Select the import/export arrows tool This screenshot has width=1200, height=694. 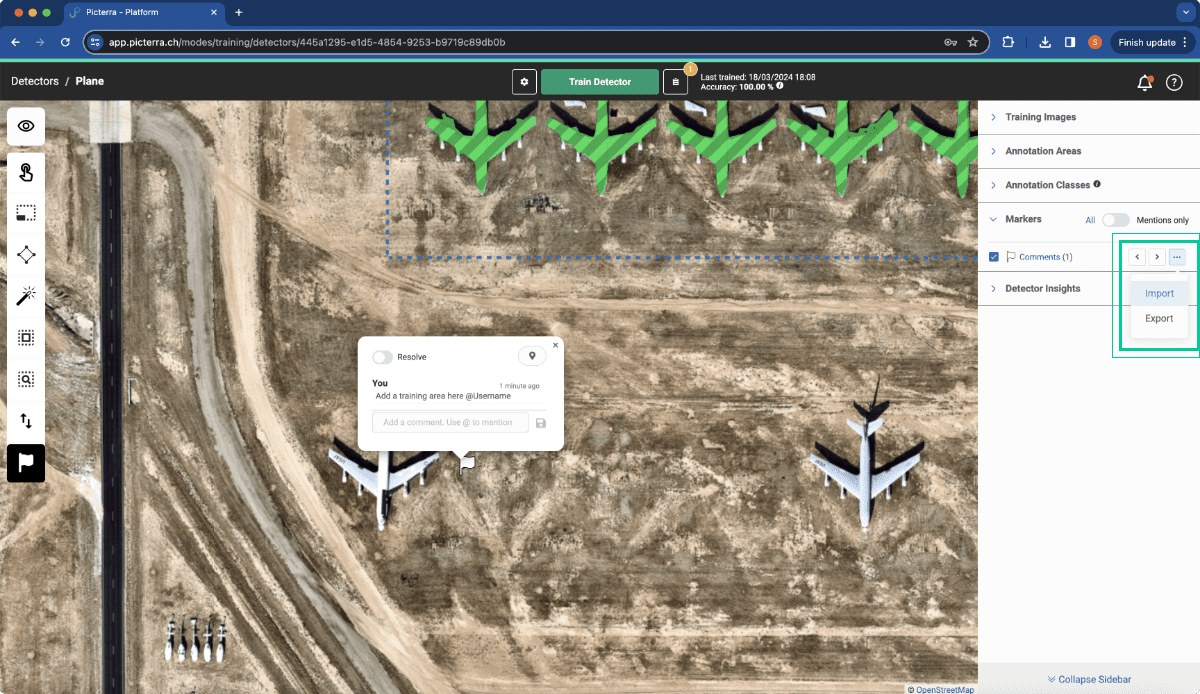point(26,421)
